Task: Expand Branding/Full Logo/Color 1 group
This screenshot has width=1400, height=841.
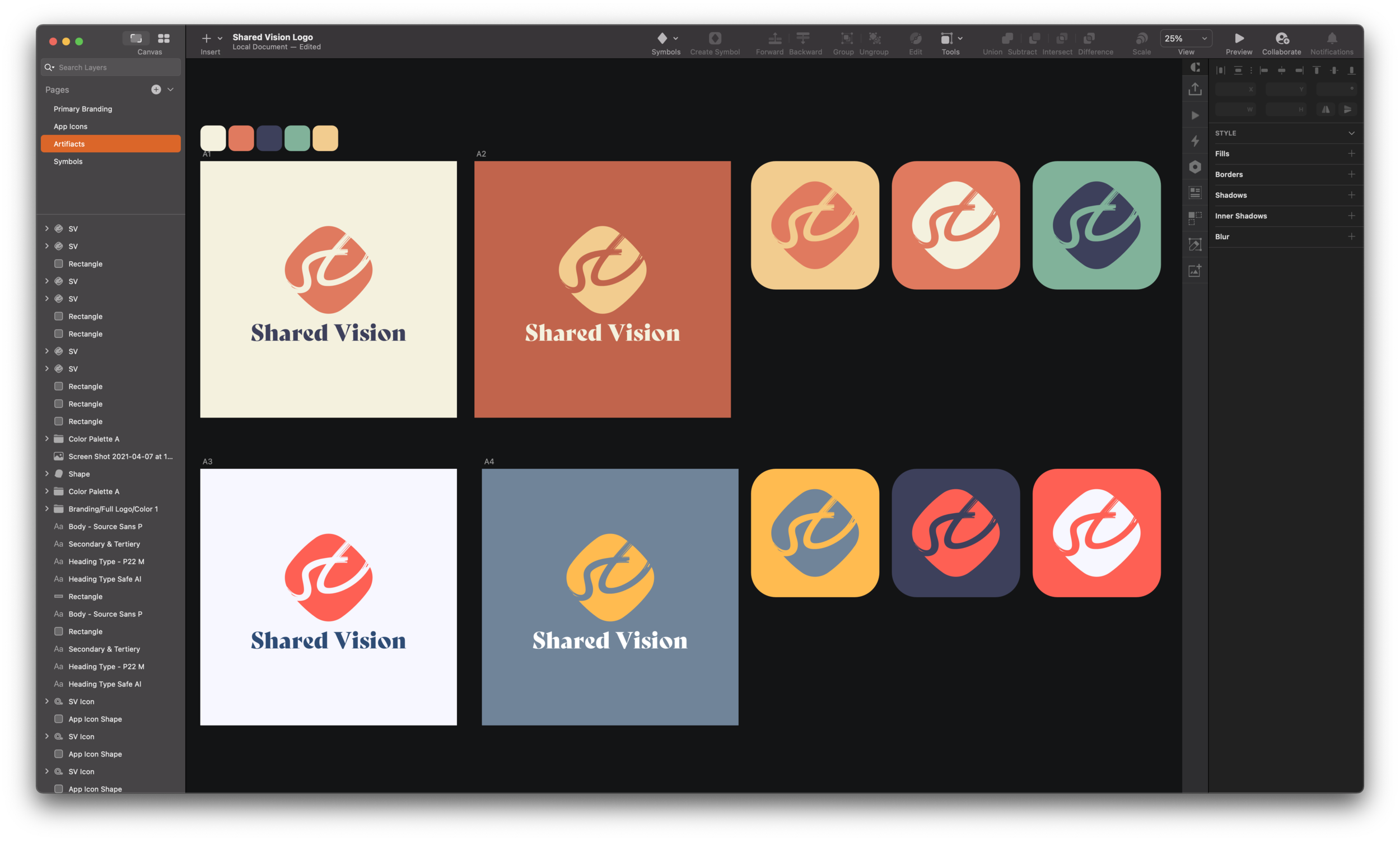Action: point(46,509)
